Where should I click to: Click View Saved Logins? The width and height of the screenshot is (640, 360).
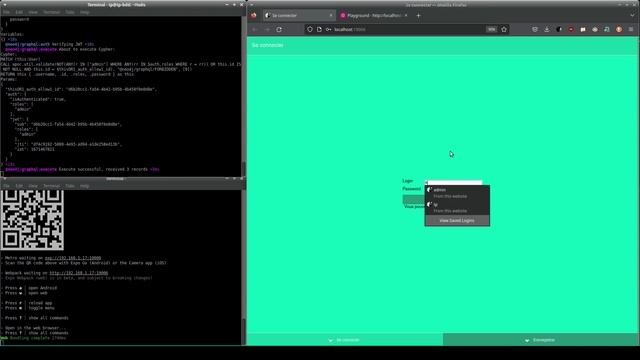457,220
